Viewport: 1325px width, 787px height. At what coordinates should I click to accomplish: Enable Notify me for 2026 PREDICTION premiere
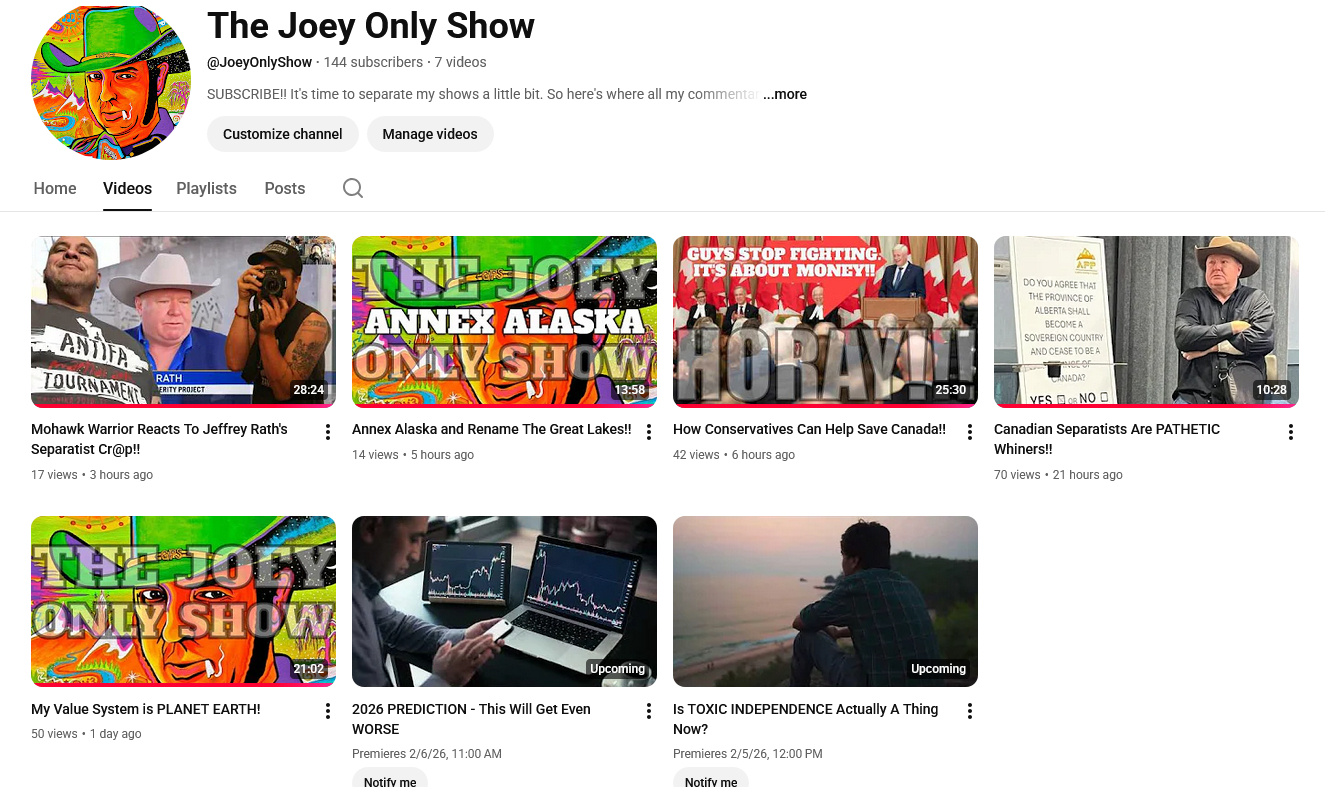(x=390, y=780)
